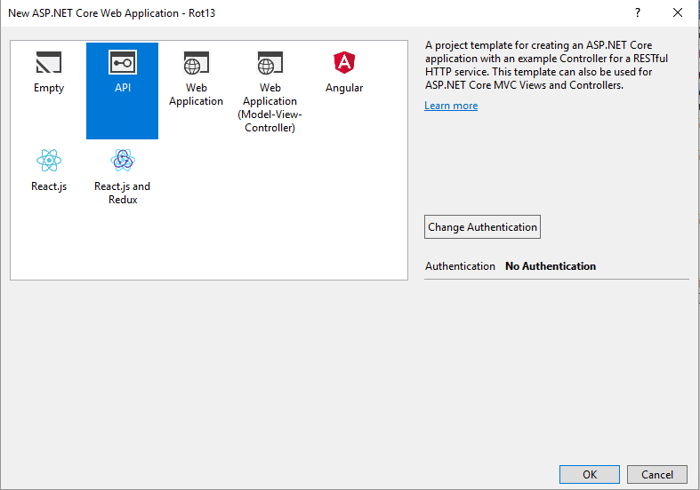Open the dialog help question mark
Image resolution: width=700 pixels, height=490 pixels.
pos(638,13)
